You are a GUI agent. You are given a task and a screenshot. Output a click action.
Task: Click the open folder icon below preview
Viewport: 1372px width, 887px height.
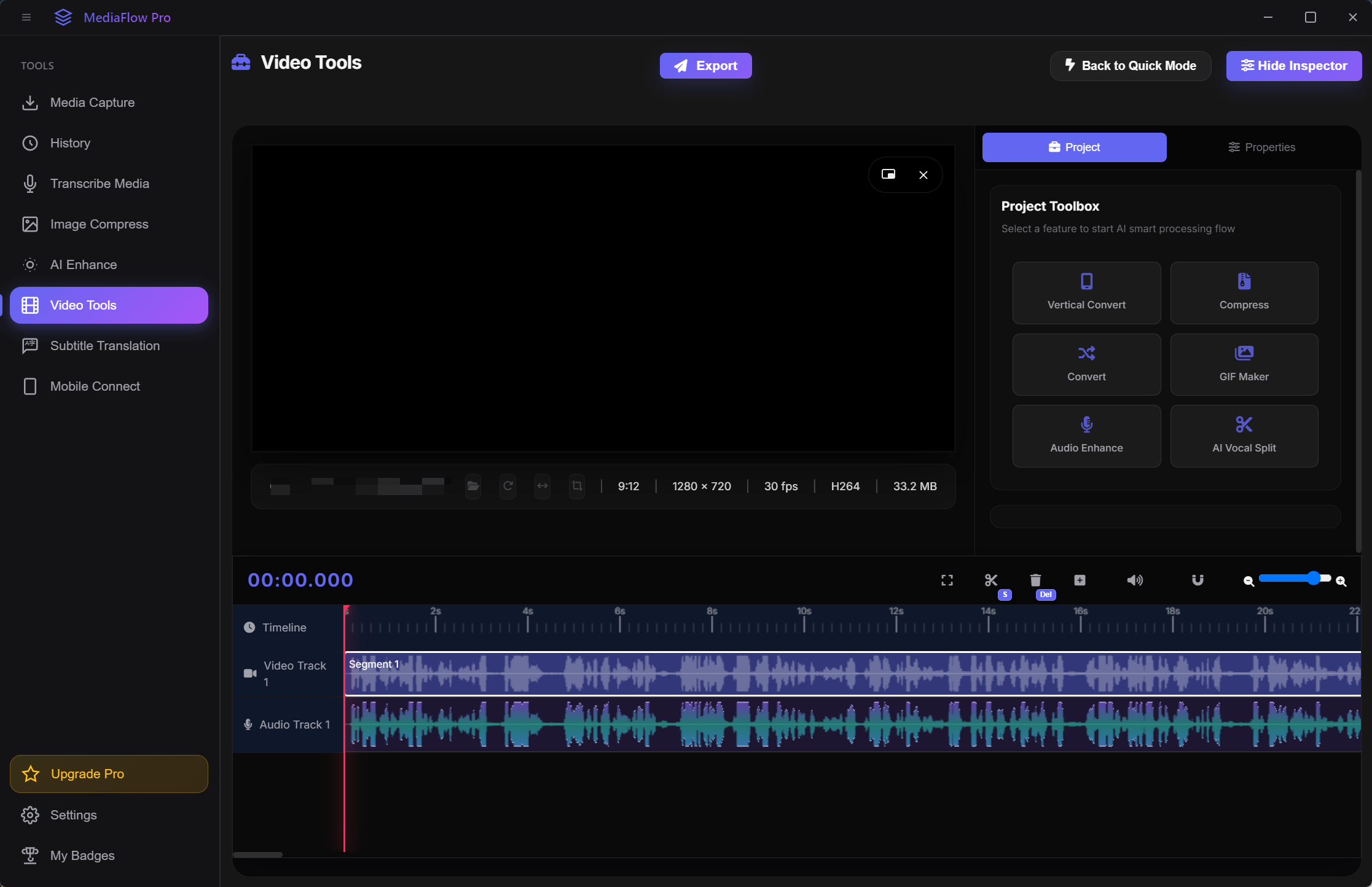[x=472, y=486]
